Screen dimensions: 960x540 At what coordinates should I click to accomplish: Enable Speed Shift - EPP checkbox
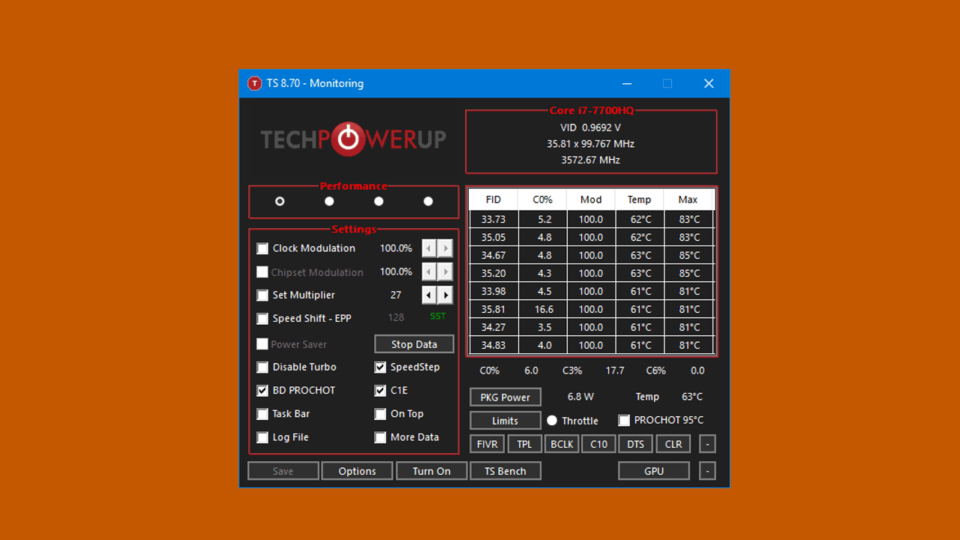263,318
